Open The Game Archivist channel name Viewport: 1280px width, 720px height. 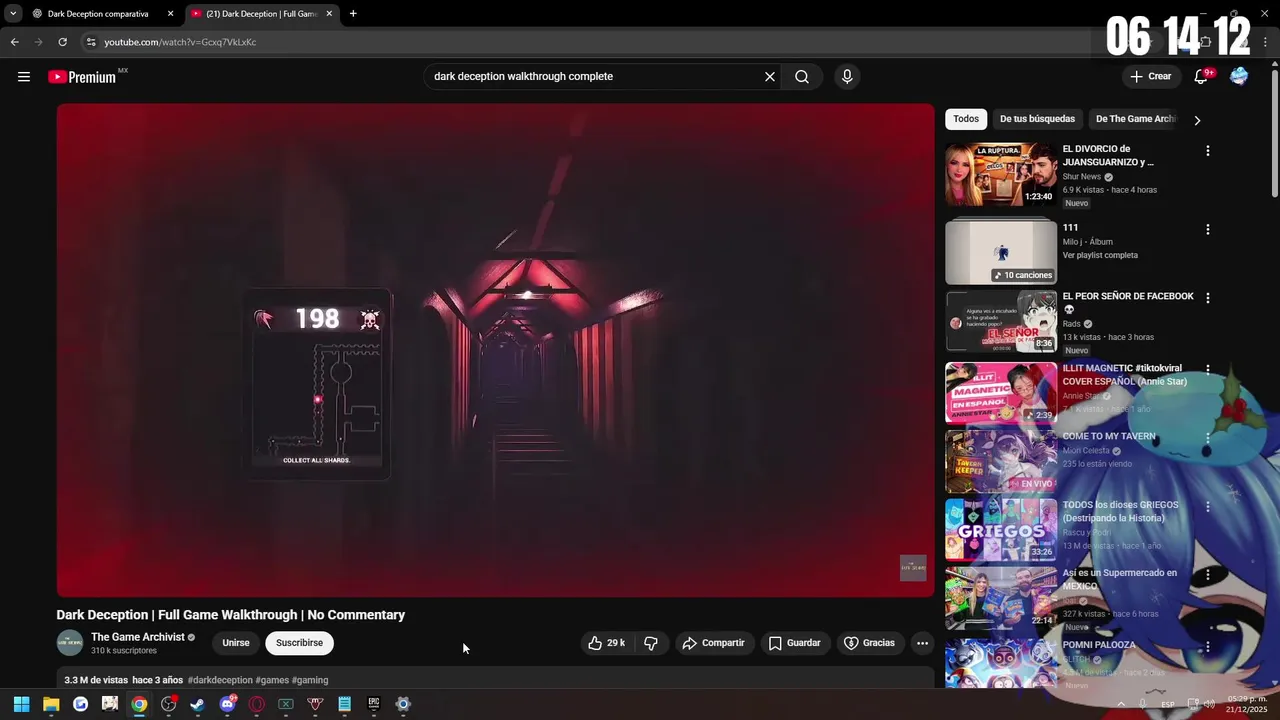(138, 637)
